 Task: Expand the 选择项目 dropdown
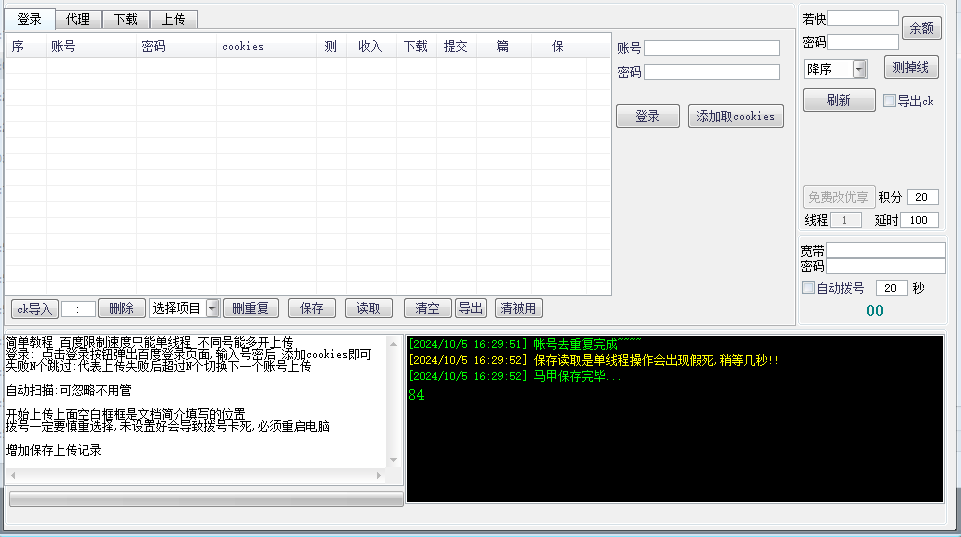212,308
